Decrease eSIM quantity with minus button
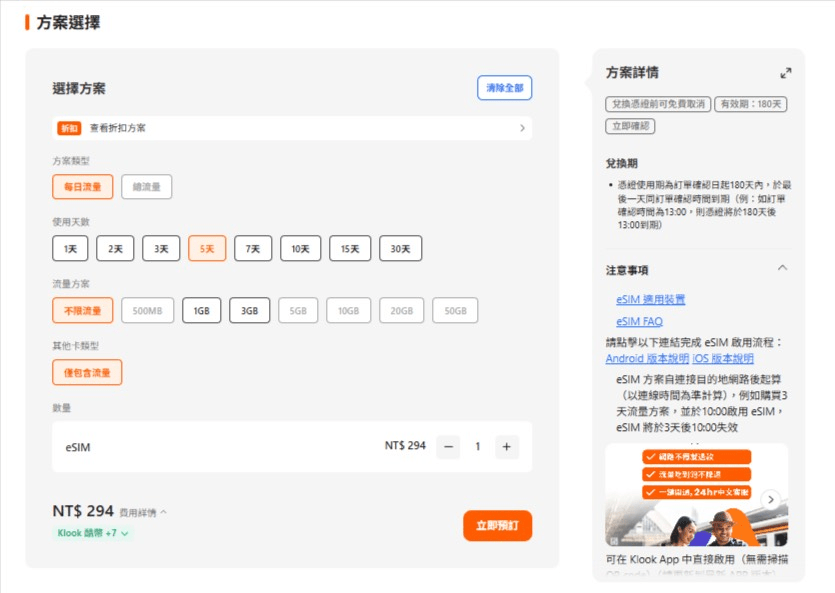This screenshot has height=593, width=835. point(448,447)
